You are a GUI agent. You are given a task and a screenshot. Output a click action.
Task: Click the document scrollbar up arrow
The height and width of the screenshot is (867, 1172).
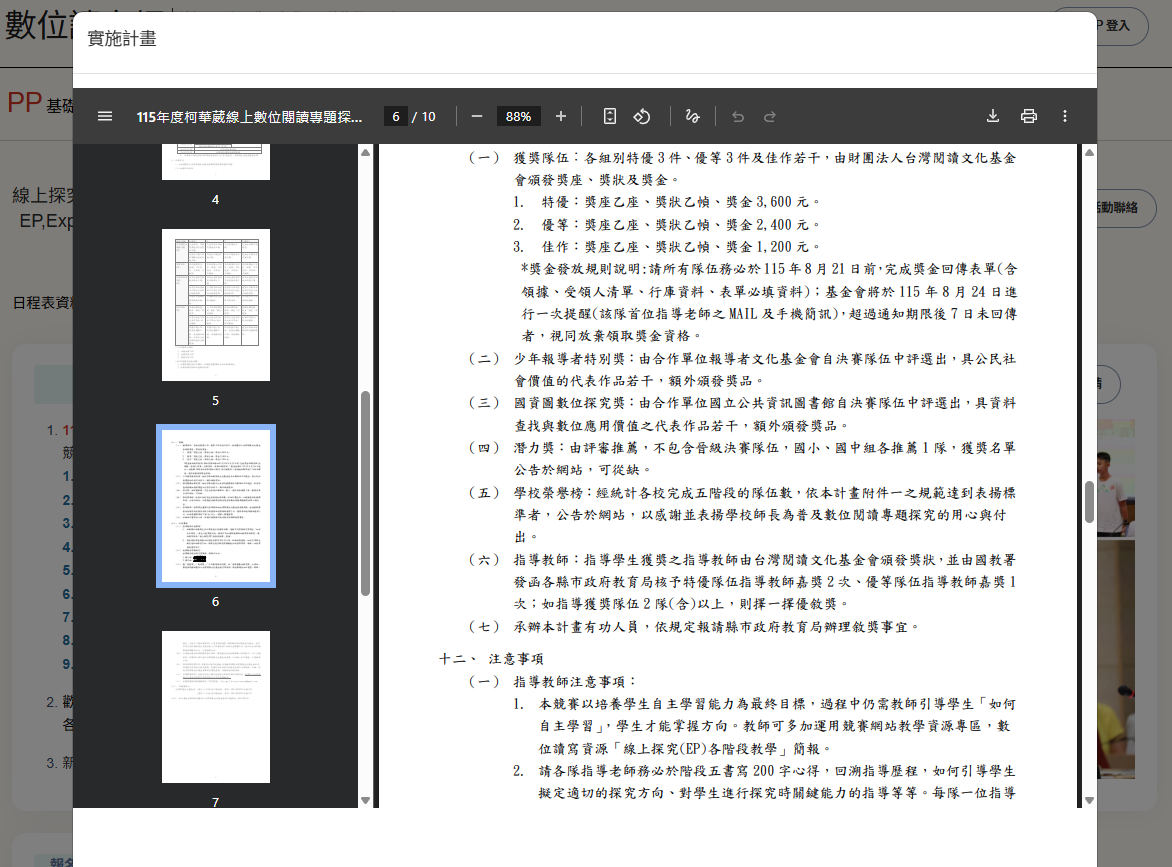tap(1089, 152)
